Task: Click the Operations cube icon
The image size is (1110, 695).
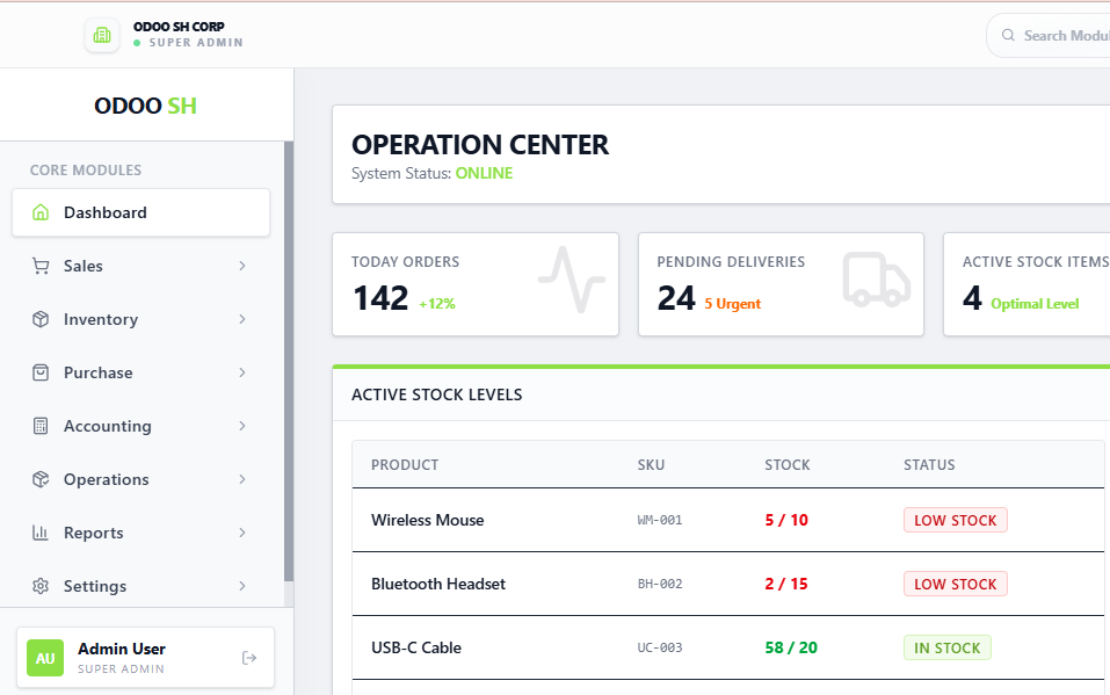Action: (x=40, y=479)
